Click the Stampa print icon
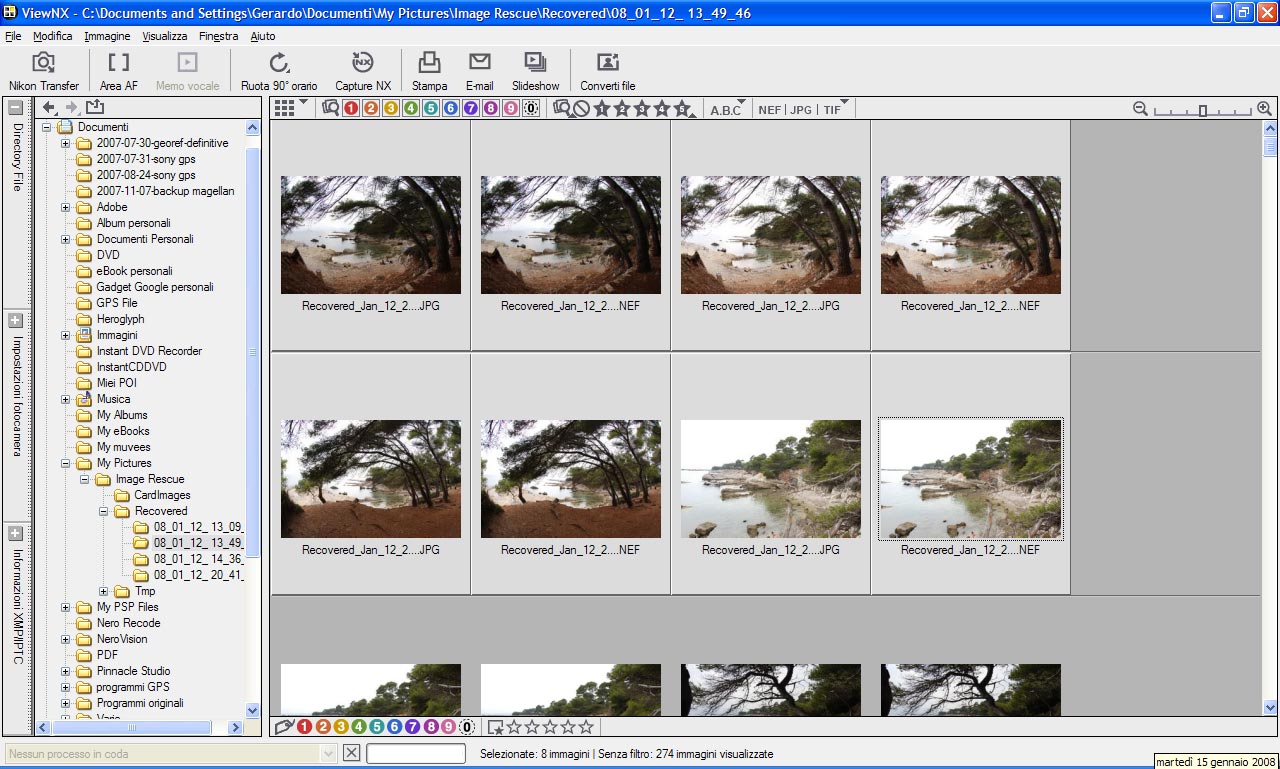The image size is (1280, 769). [429, 63]
